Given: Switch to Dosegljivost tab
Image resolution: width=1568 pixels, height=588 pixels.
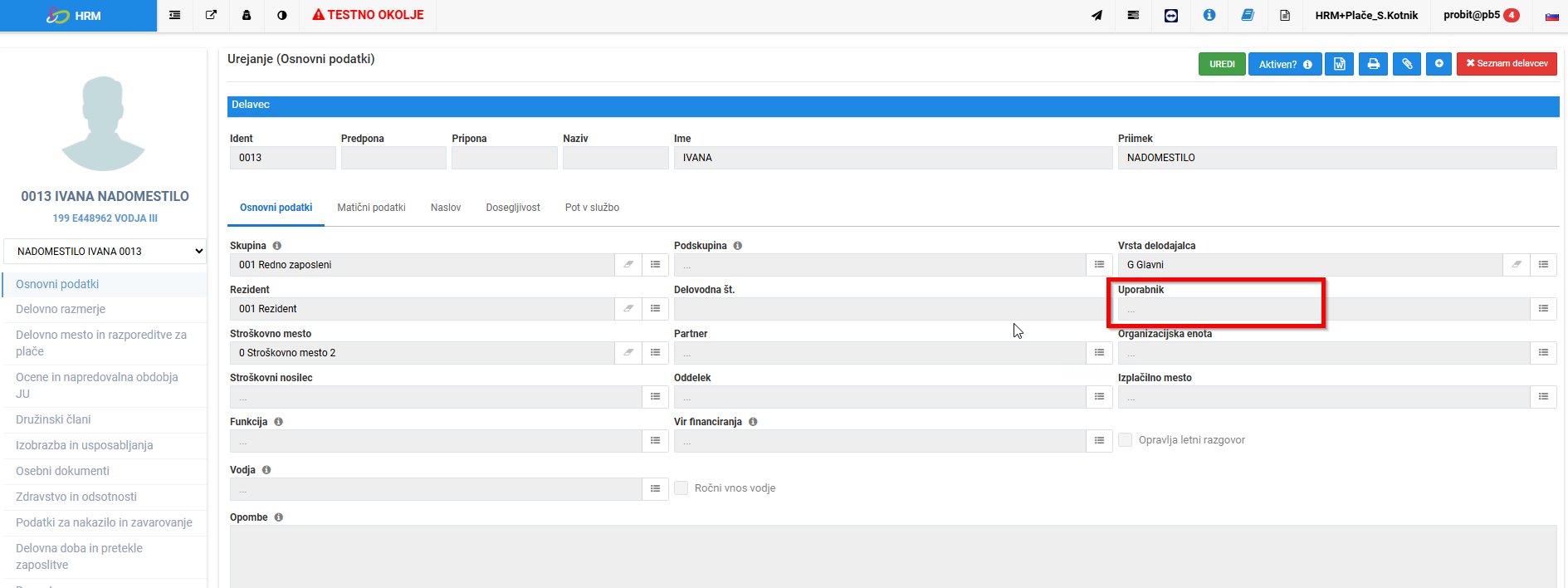Looking at the screenshot, I should [x=513, y=208].
